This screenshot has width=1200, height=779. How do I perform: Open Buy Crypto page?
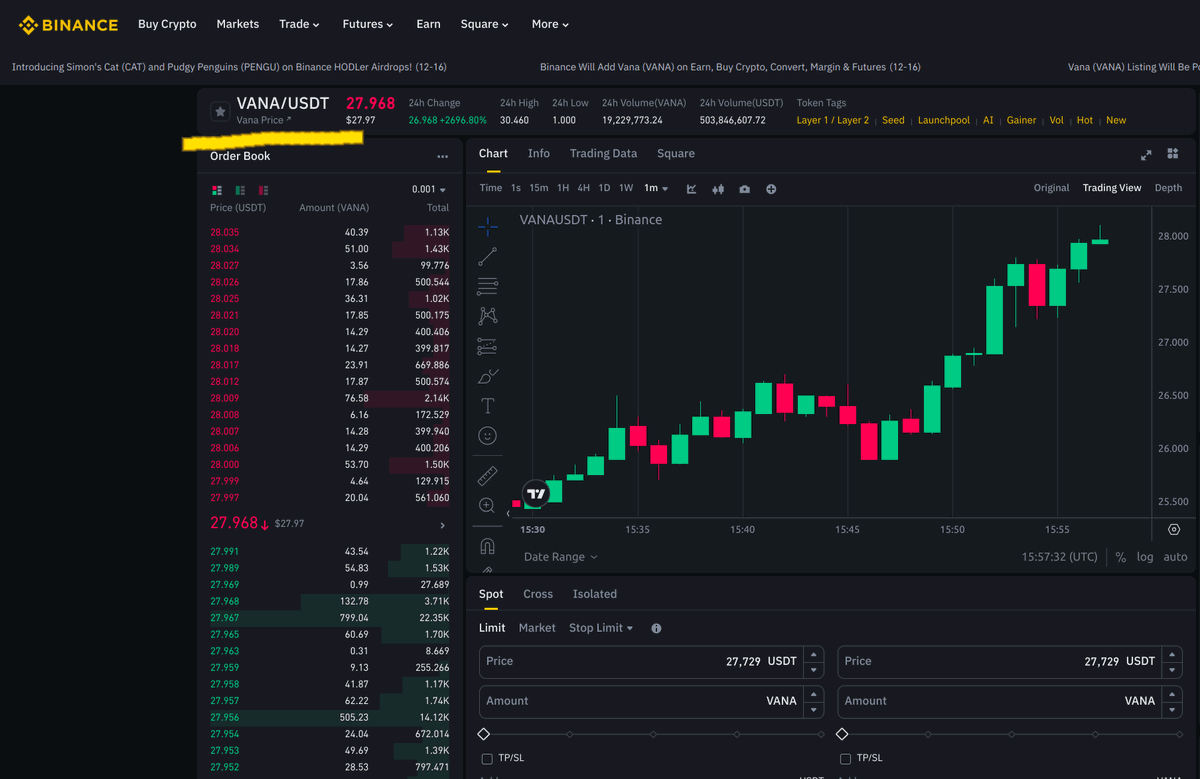[x=167, y=24]
